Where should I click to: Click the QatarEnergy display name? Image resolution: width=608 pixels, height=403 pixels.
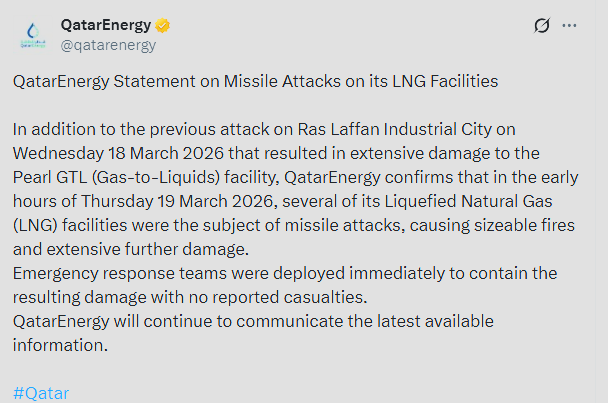point(105,25)
